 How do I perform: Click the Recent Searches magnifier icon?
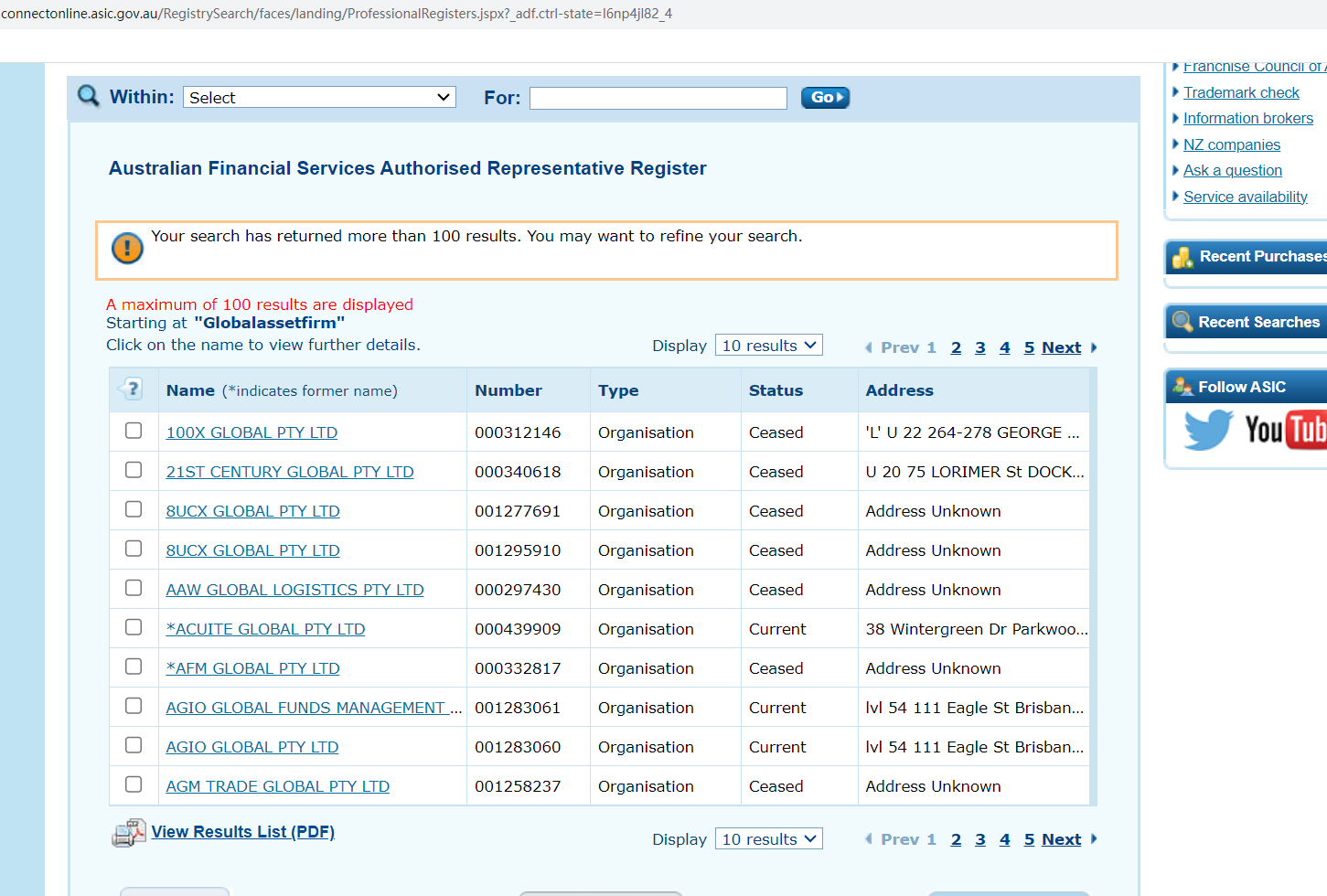point(1183,322)
